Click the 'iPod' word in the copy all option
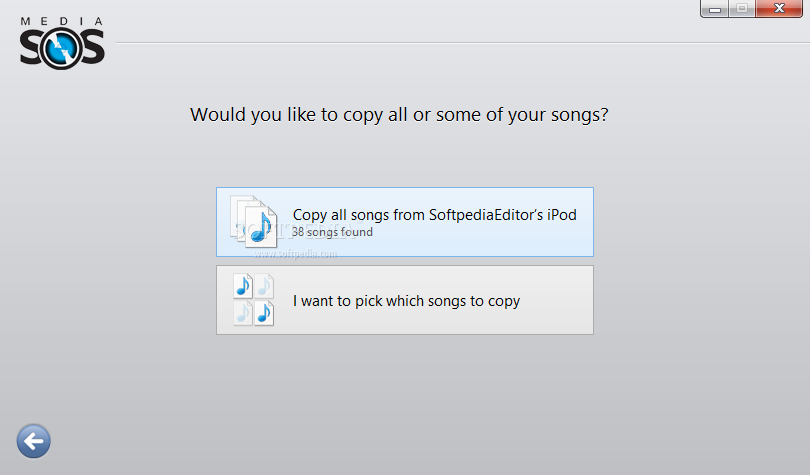 [x=562, y=215]
